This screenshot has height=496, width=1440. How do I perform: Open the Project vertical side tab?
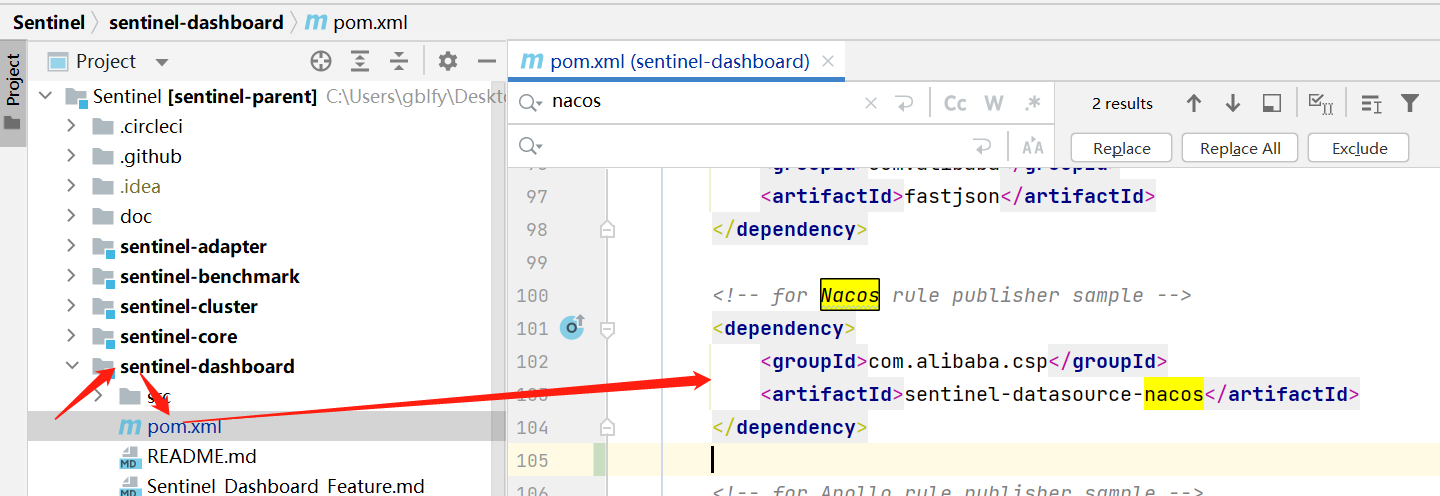[13, 93]
